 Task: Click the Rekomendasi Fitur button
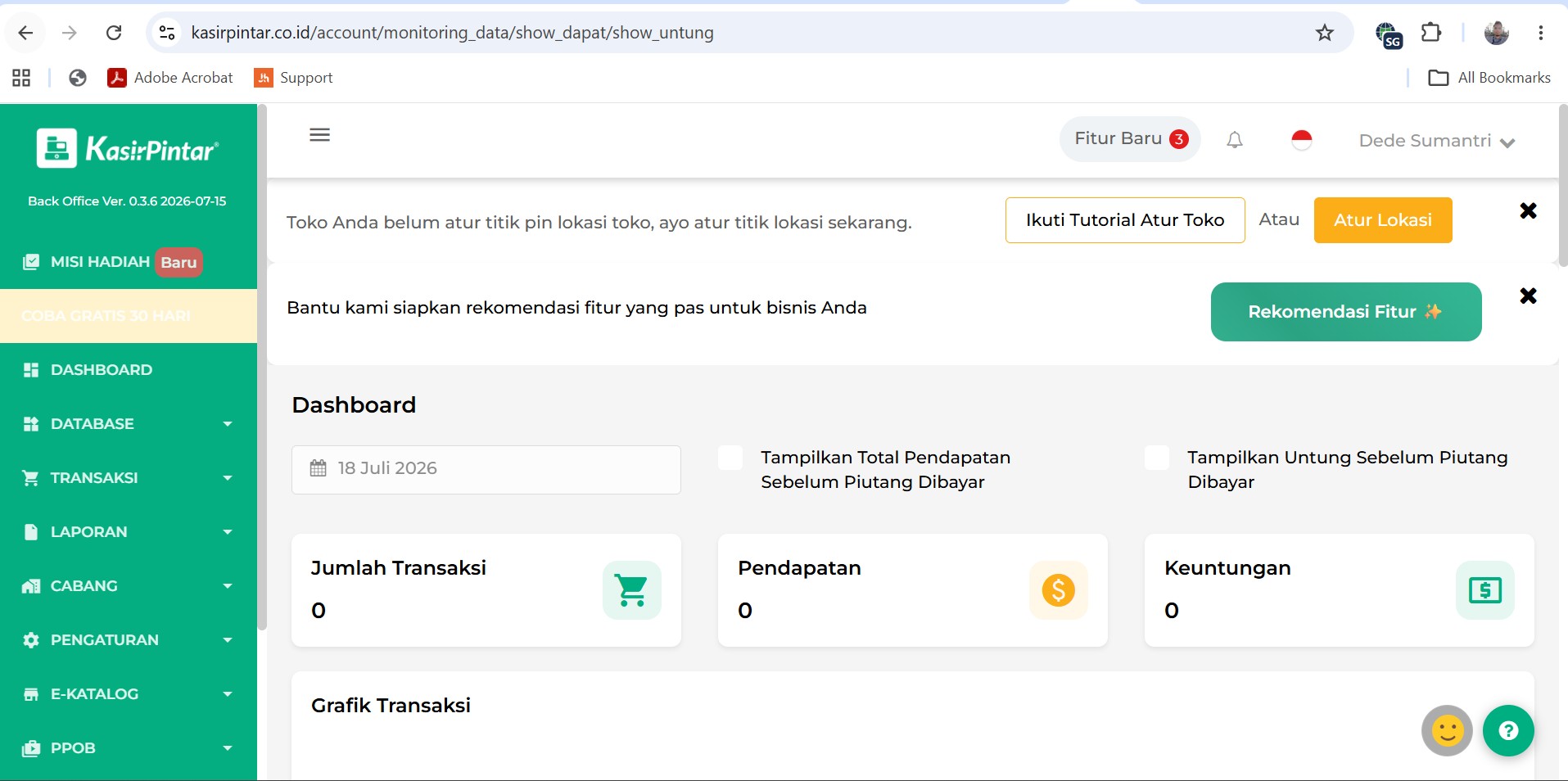(x=1346, y=312)
